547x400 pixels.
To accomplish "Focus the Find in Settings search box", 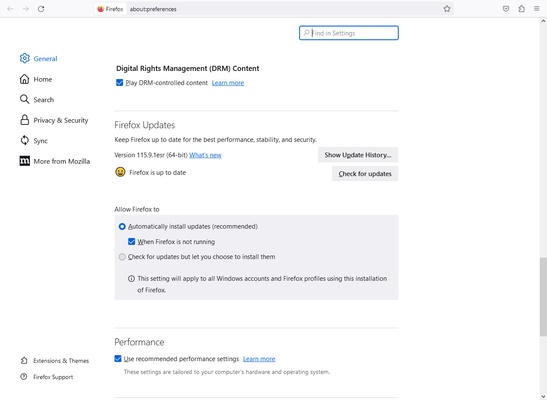I will [x=349, y=33].
